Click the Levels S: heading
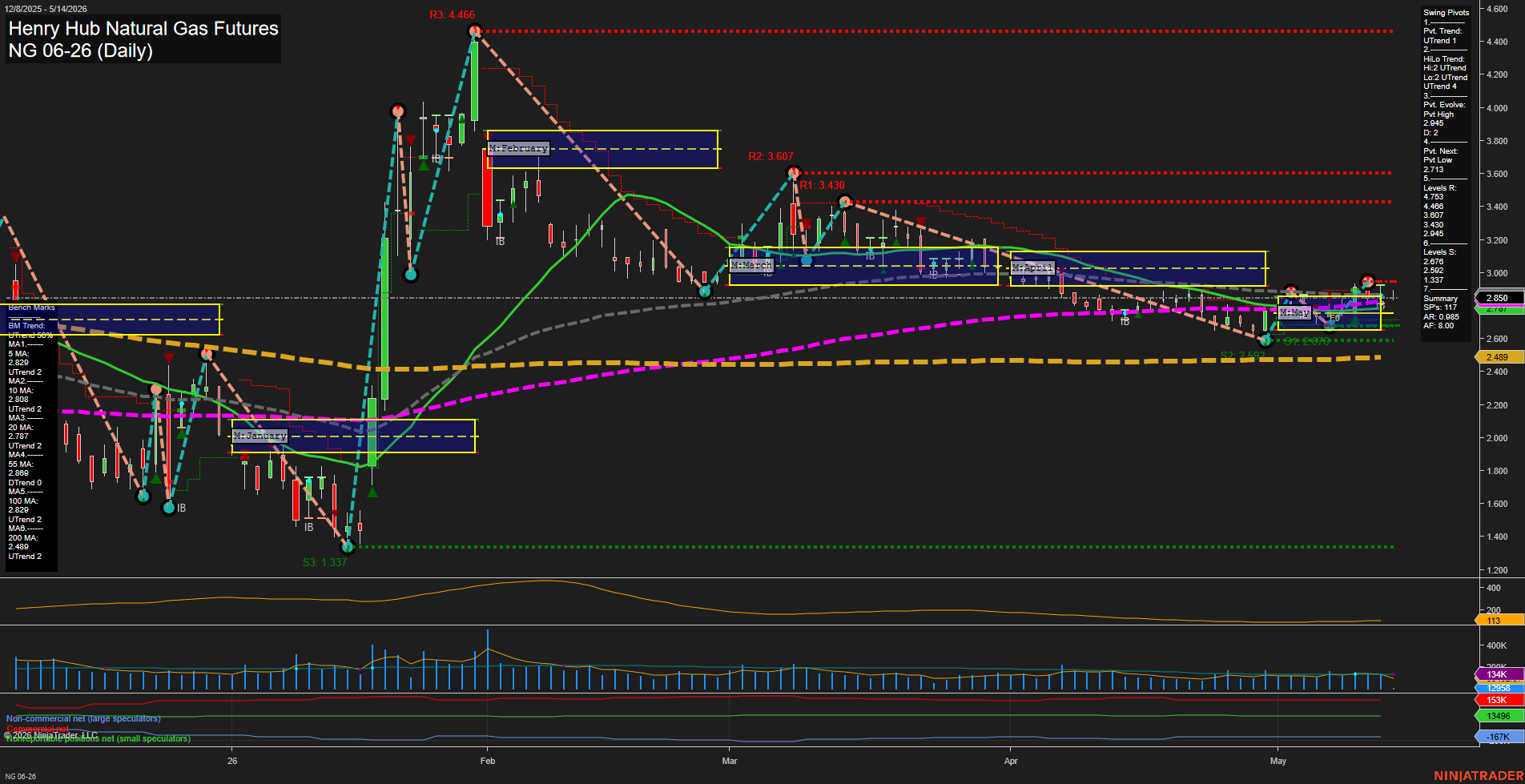 [1440, 252]
